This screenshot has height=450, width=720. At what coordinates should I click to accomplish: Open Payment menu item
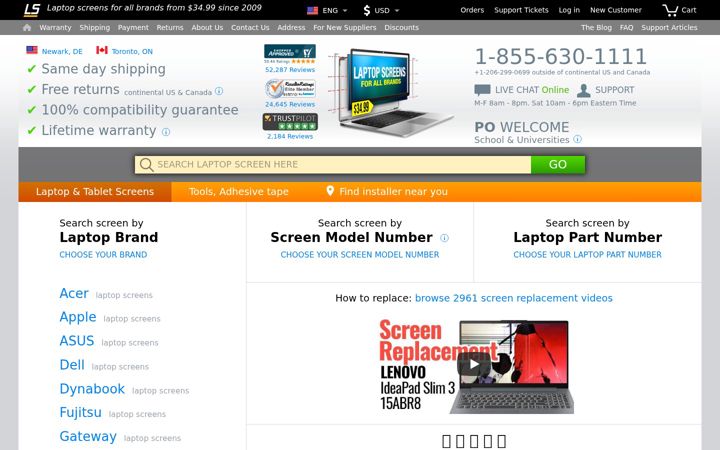[133, 28]
